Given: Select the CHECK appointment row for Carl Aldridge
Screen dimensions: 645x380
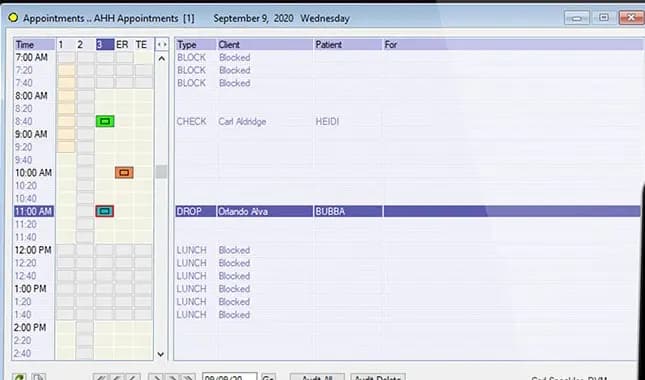Looking at the screenshot, I should 408,121.
